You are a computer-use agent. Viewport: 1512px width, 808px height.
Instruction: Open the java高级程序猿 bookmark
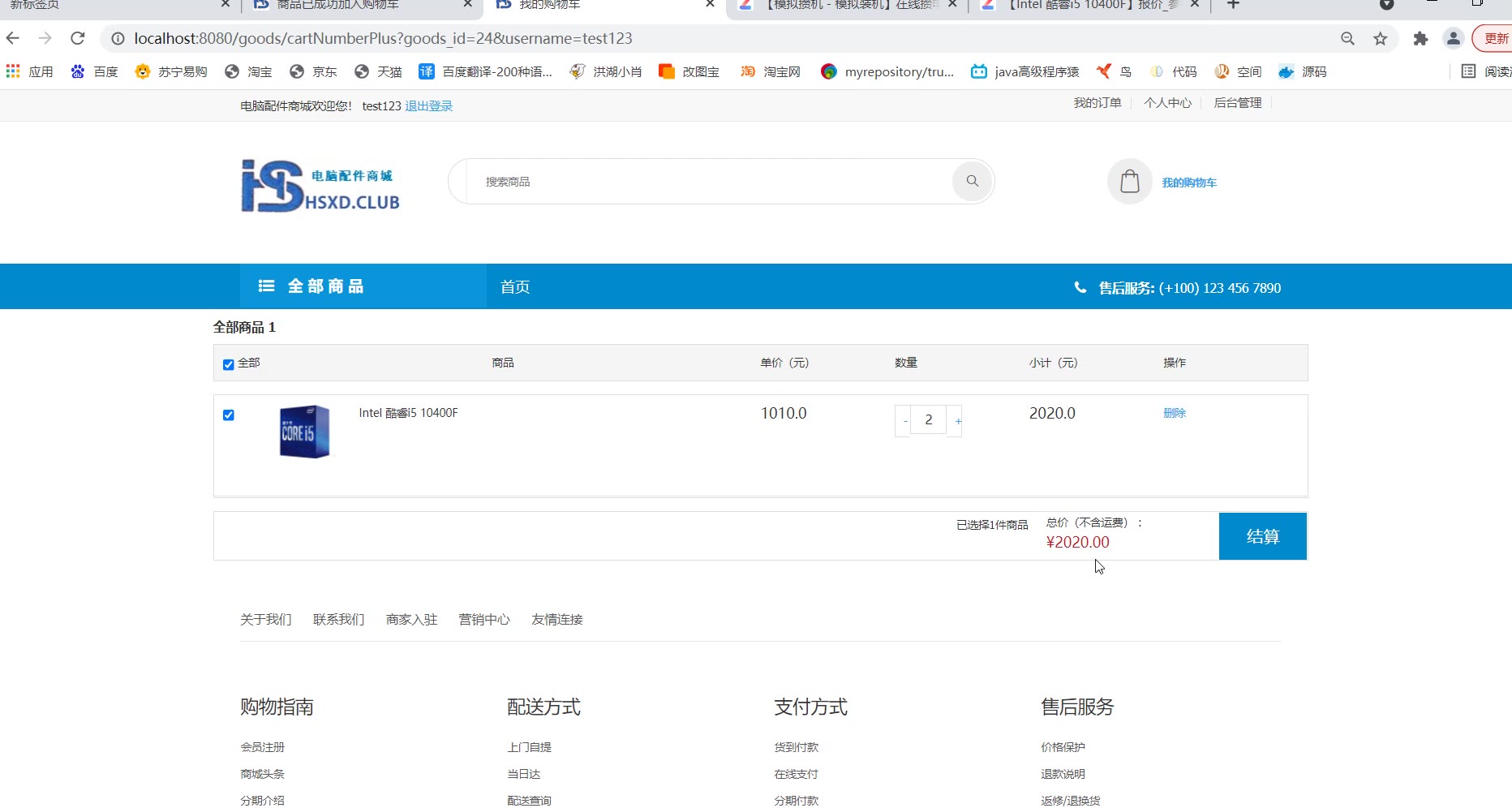tap(1025, 71)
